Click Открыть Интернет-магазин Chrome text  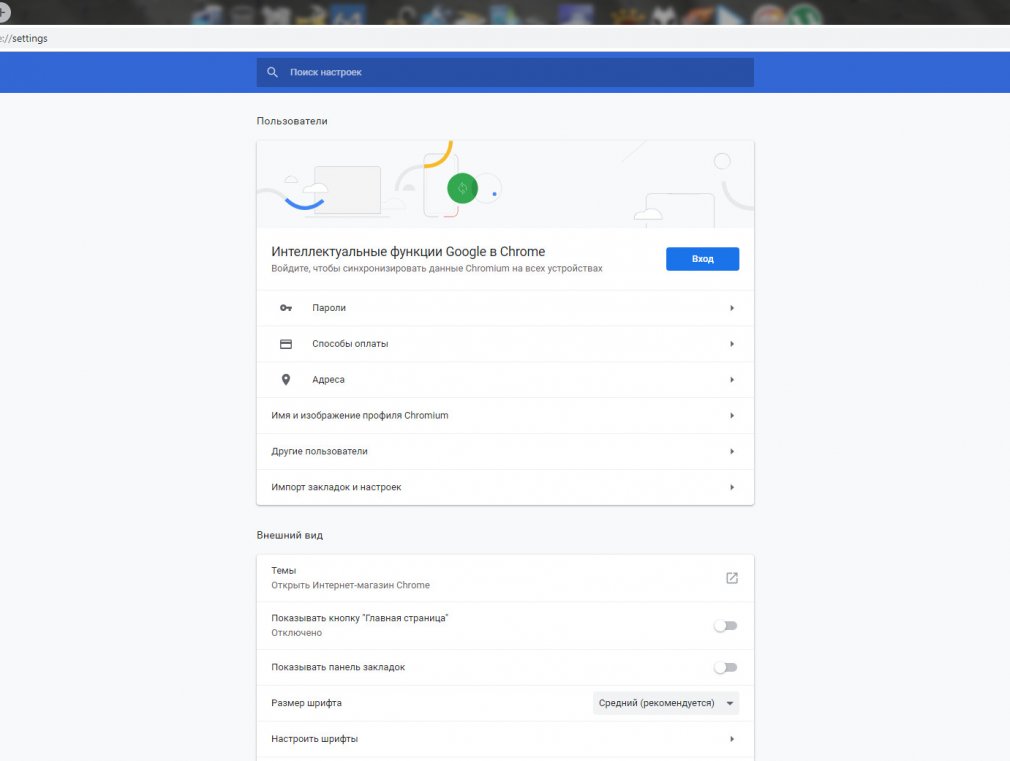(x=350, y=586)
